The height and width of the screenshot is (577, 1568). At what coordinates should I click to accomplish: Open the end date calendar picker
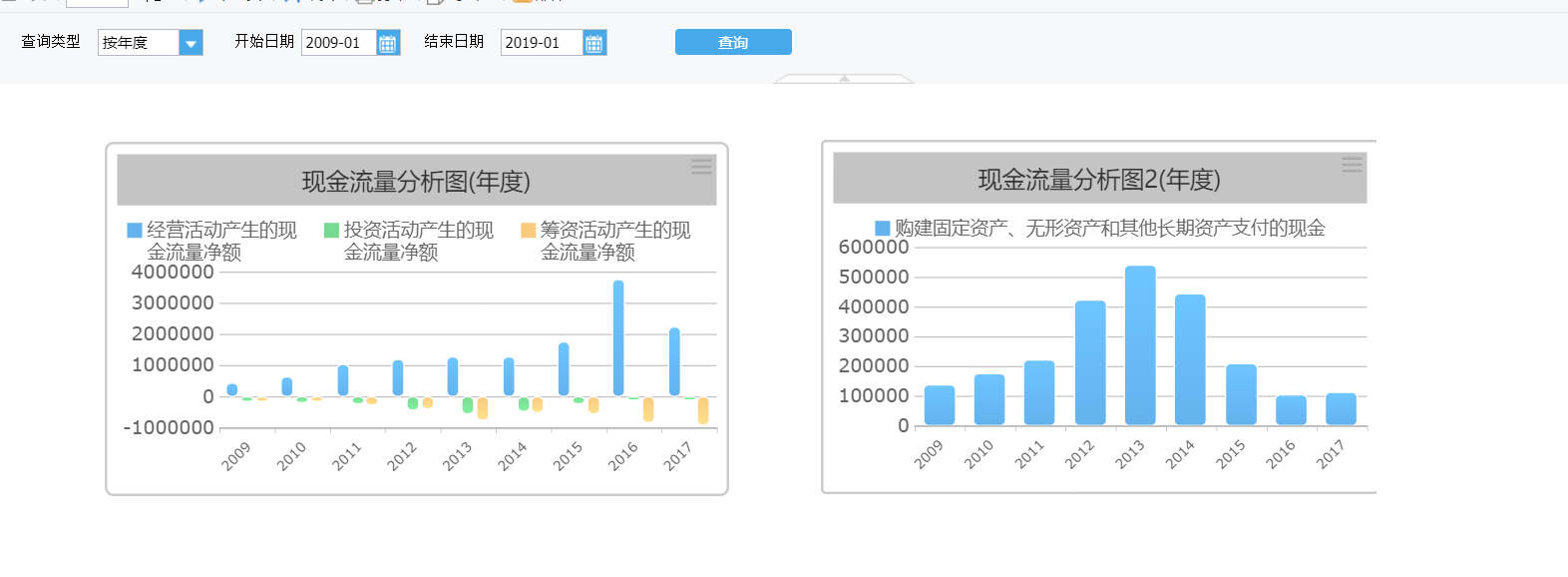click(x=594, y=43)
